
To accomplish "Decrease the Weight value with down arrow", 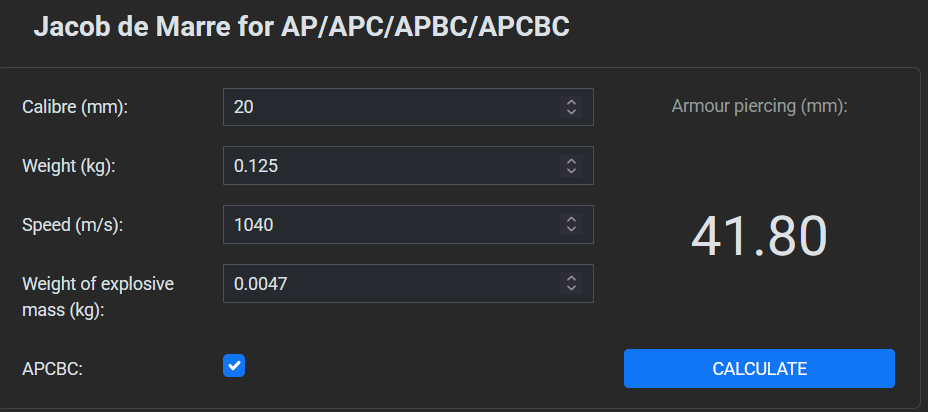I will pos(571,171).
